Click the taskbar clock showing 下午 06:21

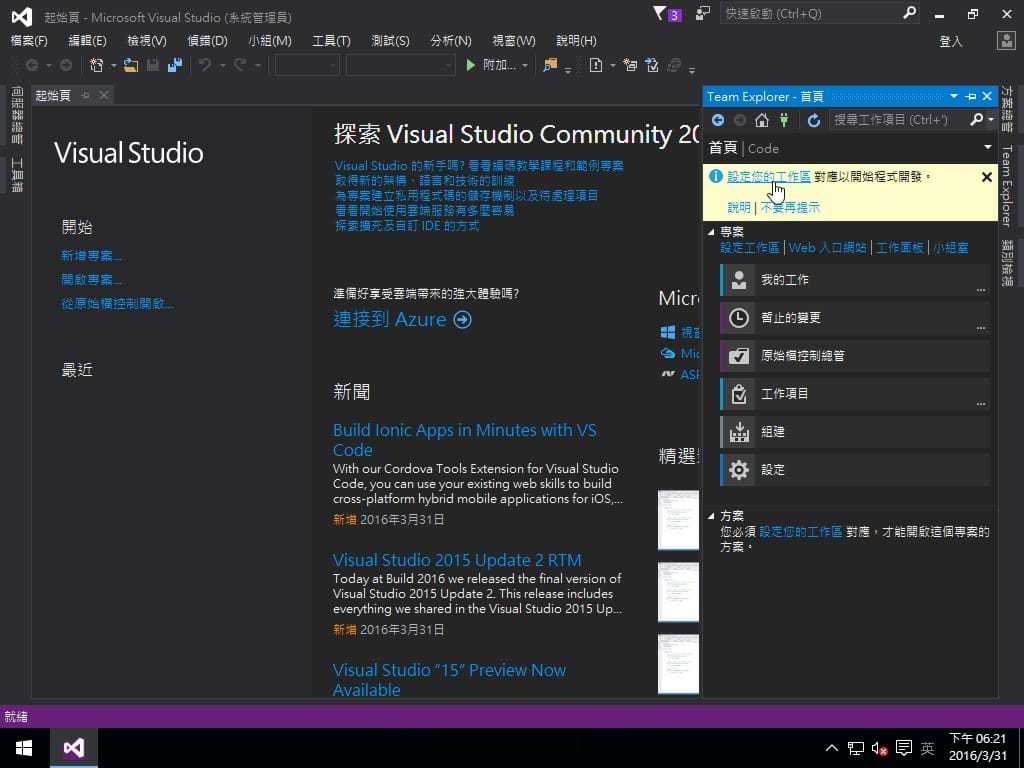(978, 747)
